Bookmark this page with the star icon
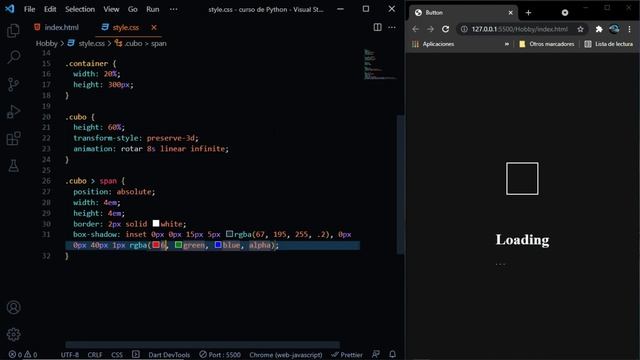Viewport: 640px width, 360px height. click(580, 29)
